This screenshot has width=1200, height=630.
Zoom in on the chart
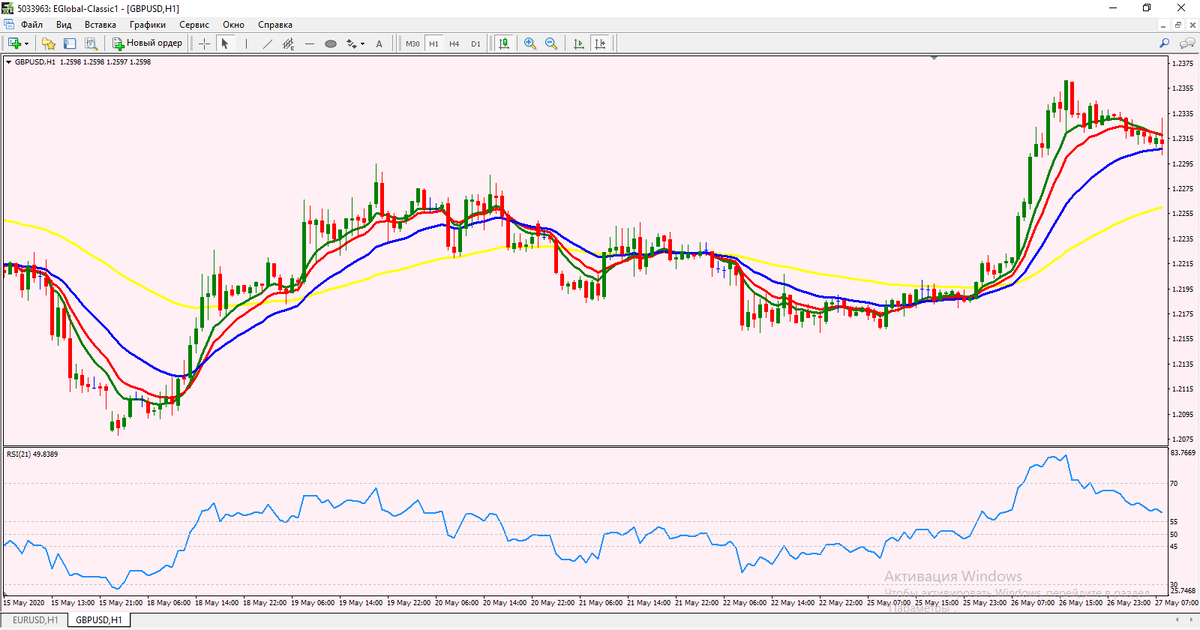coord(529,43)
